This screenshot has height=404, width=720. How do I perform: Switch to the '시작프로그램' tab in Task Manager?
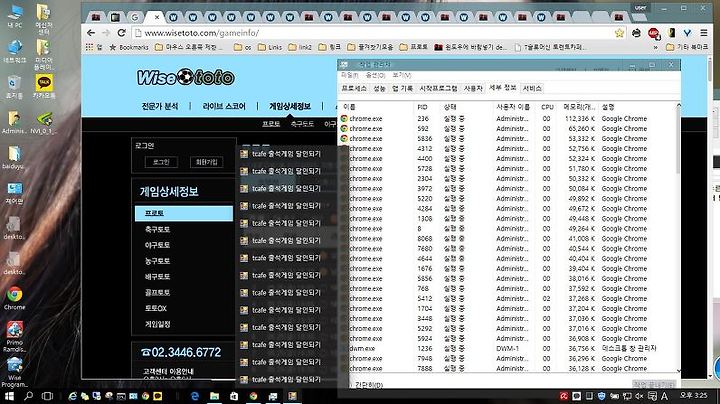pyautogui.click(x=439, y=88)
